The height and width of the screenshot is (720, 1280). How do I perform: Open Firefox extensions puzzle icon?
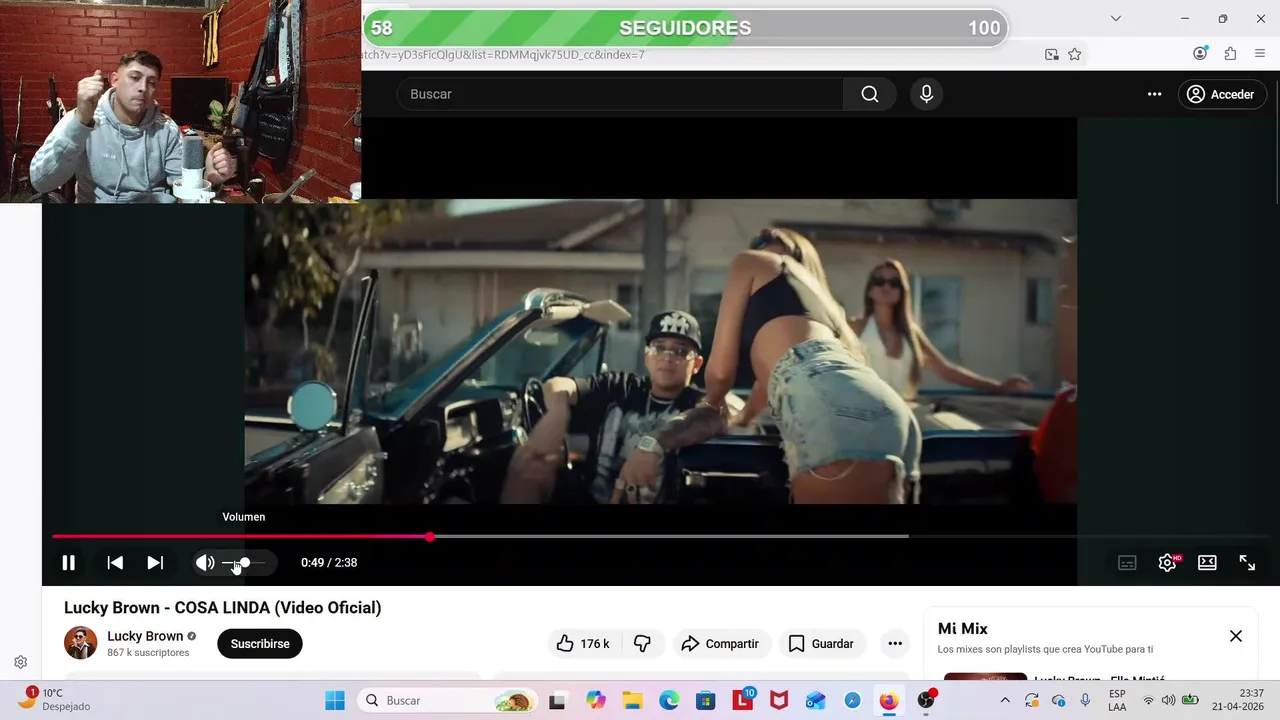[x=1230, y=54]
